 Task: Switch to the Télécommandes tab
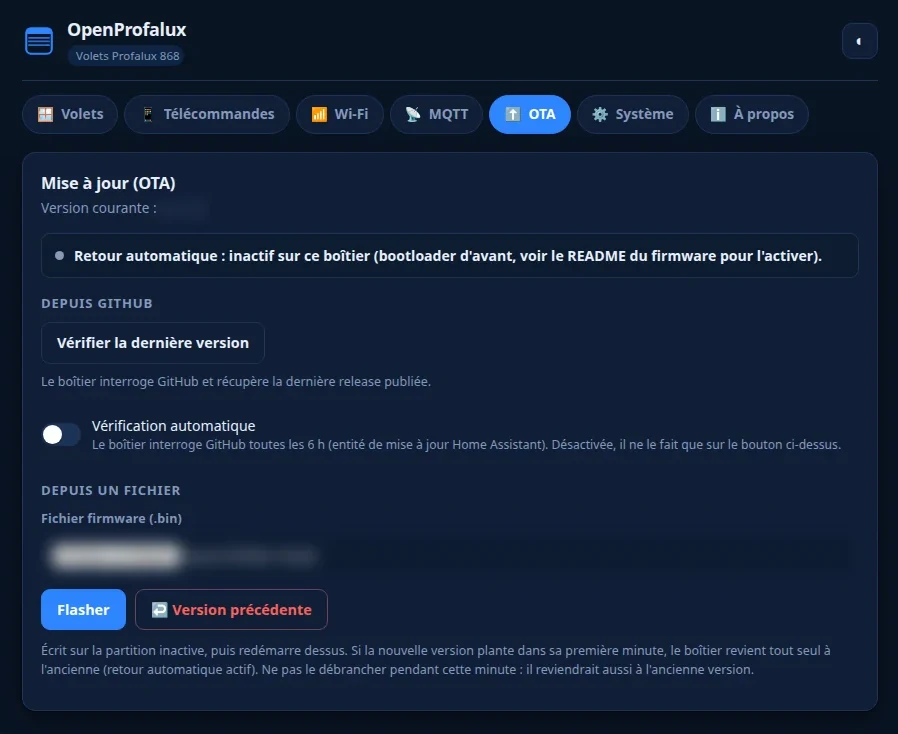pos(207,114)
